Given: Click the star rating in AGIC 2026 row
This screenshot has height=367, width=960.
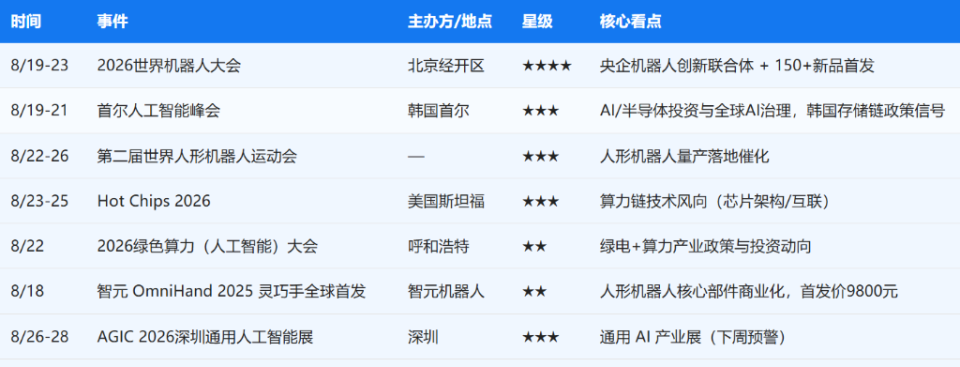Looking at the screenshot, I should click(x=541, y=337).
